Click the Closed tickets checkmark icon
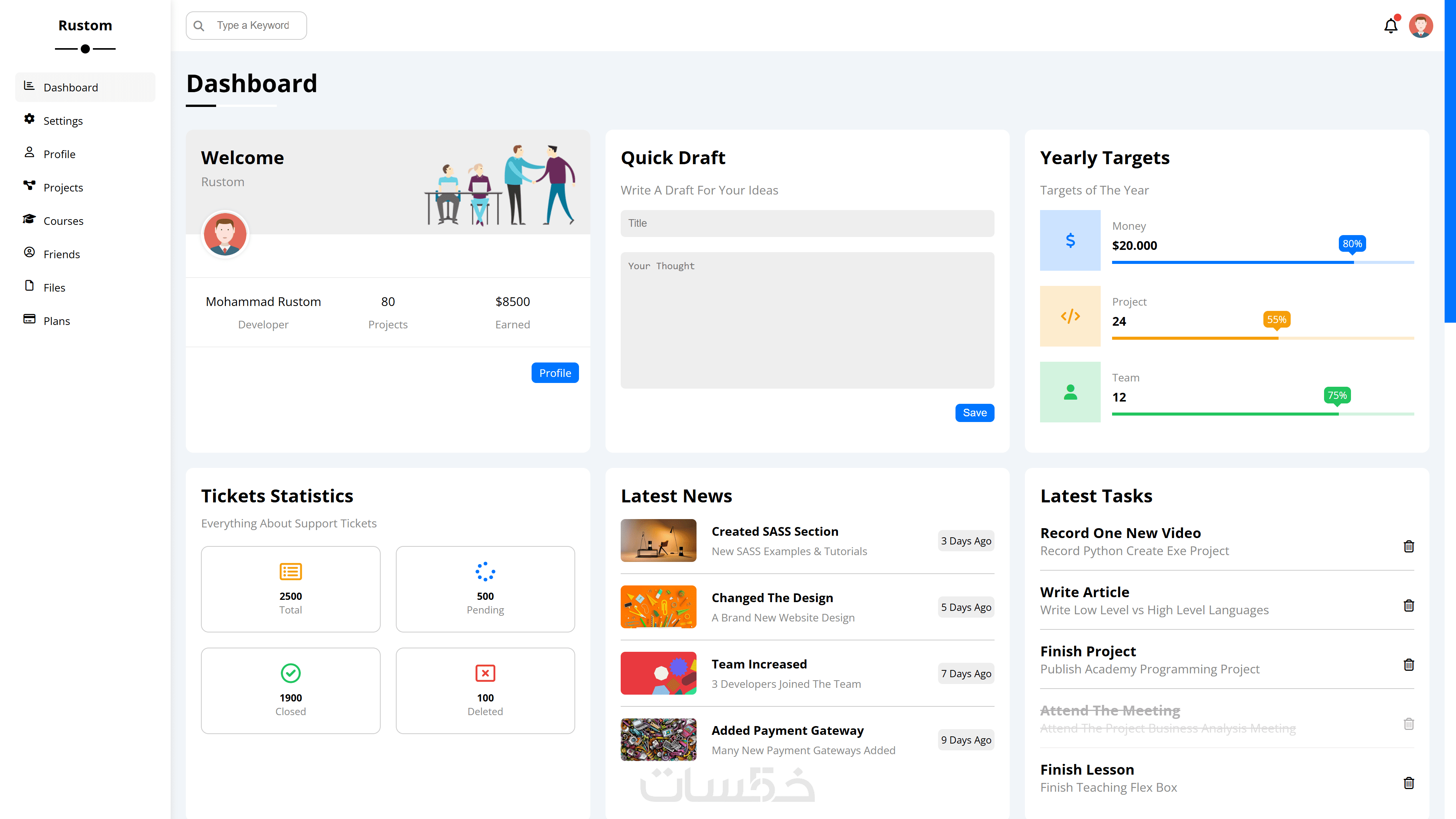1456x819 pixels. click(290, 673)
